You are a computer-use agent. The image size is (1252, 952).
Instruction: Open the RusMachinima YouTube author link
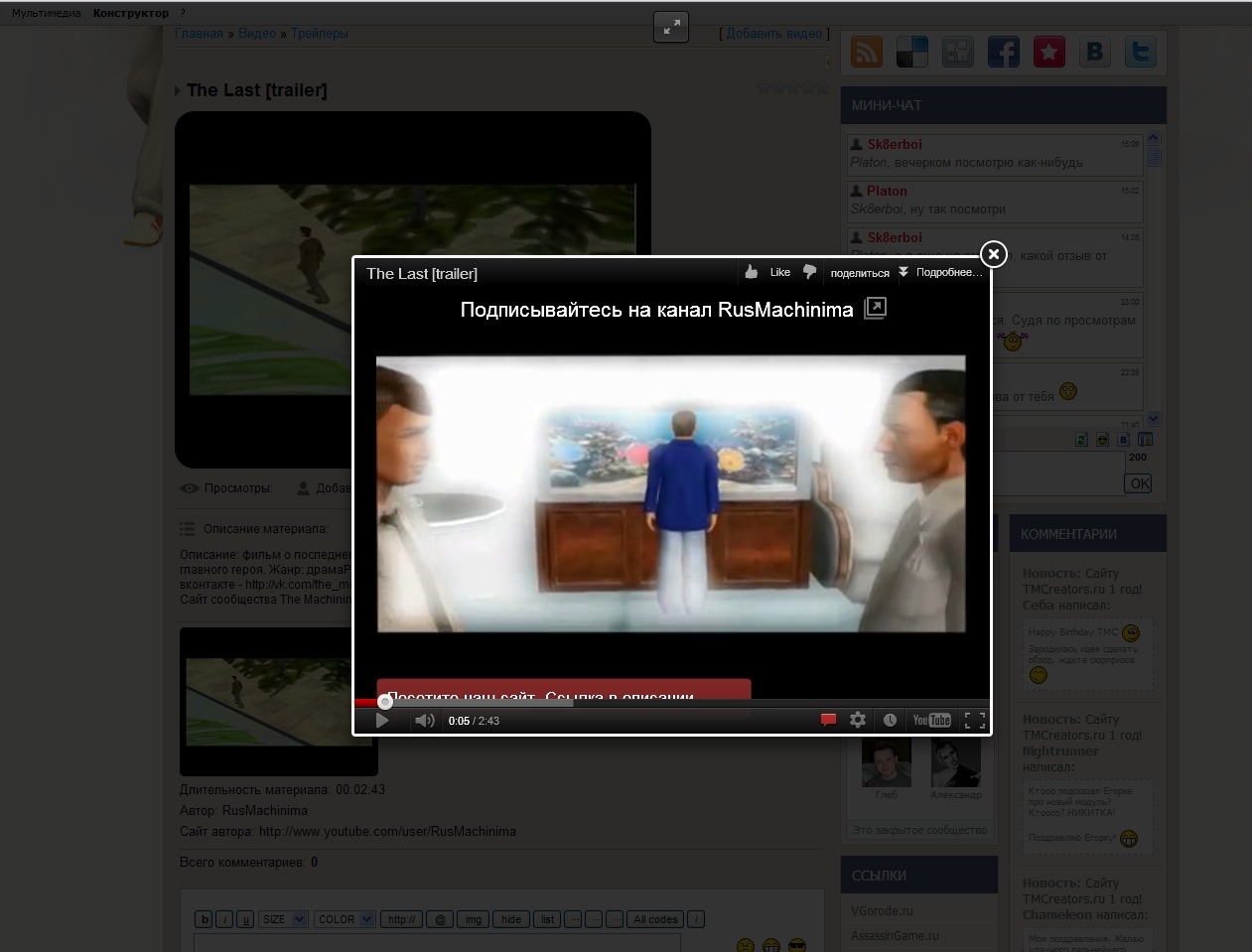pyautogui.click(x=387, y=831)
